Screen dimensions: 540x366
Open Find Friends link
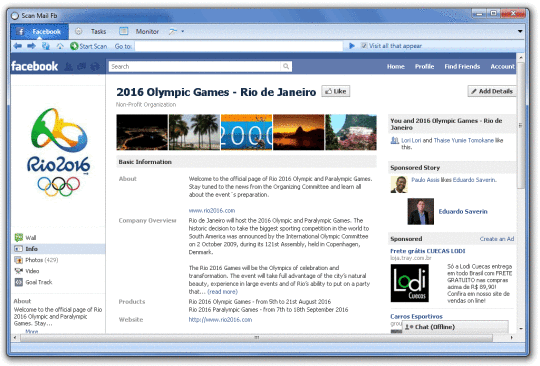coord(462,66)
